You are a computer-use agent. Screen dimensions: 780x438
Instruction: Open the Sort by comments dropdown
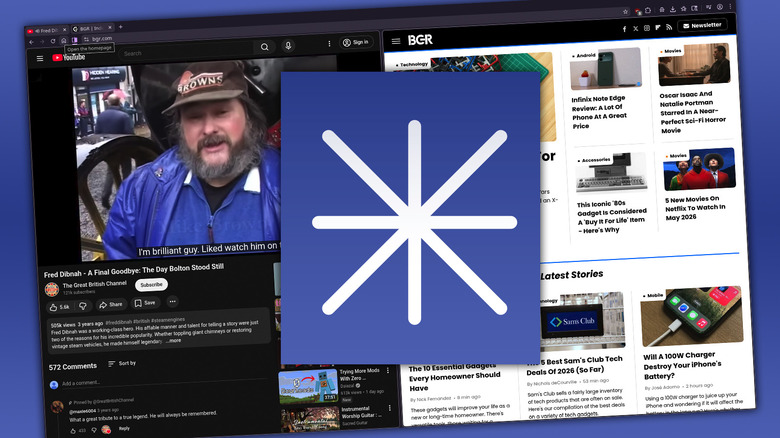pos(122,363)
